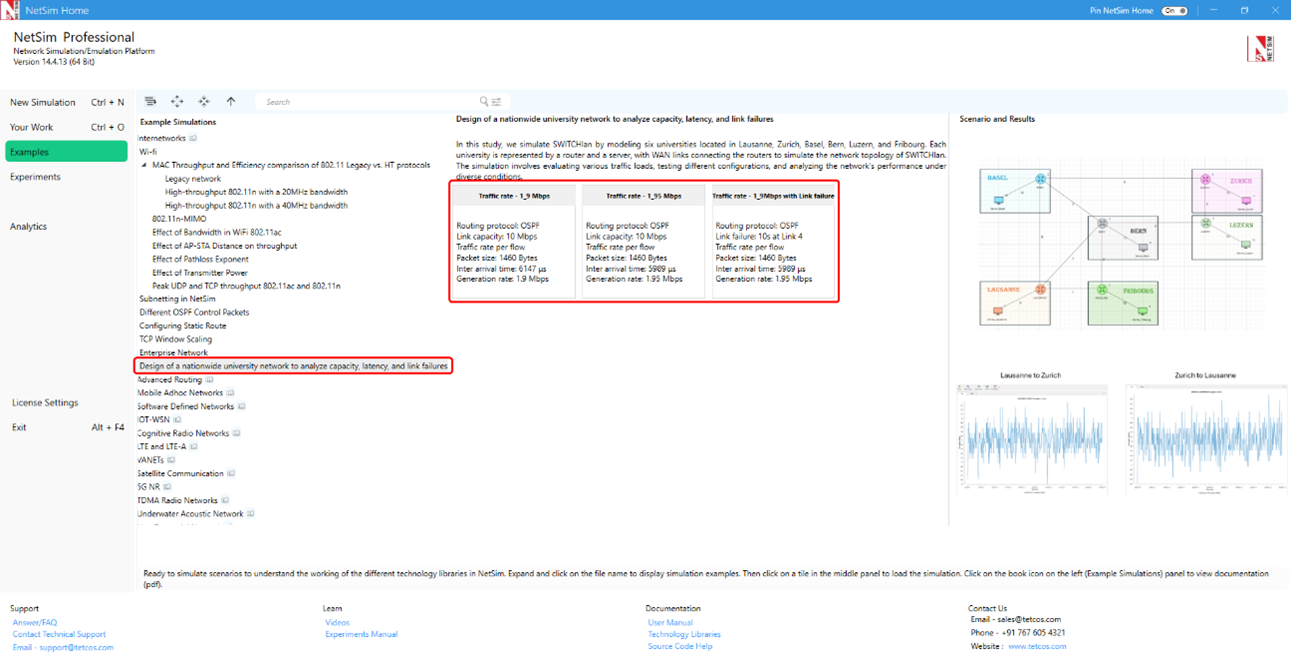
Task: Open the Mobile Adhoc Networks book icon
Action: pyautogui.click(x=230, y=393)
